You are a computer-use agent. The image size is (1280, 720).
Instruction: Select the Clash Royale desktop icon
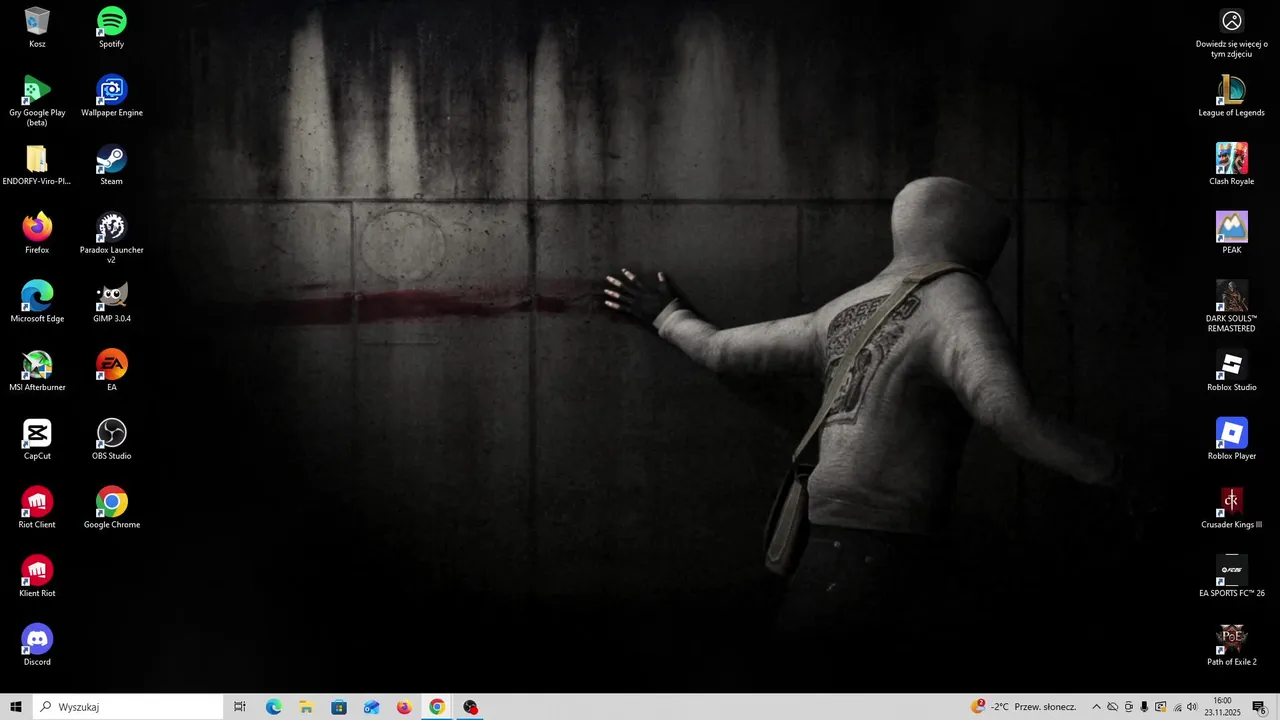pos(1232,165)
